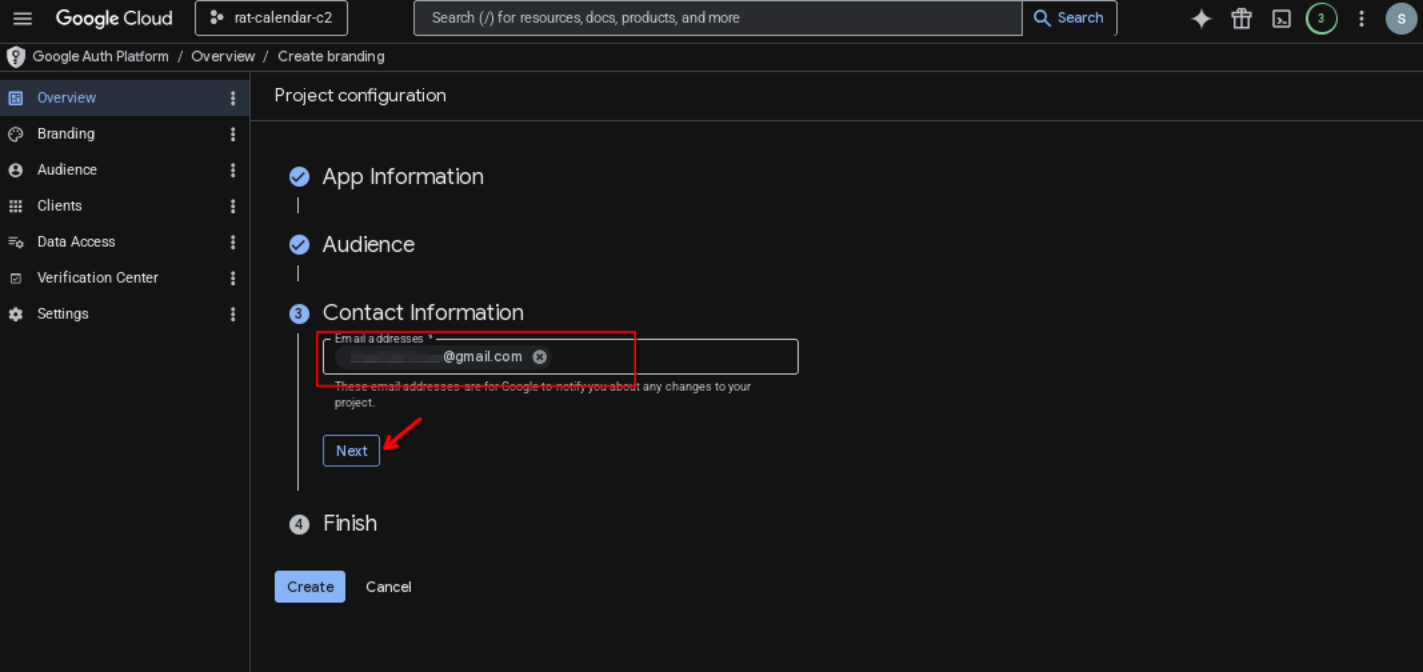
Task: Click the Audience person icon
Action: click(15, 170)
